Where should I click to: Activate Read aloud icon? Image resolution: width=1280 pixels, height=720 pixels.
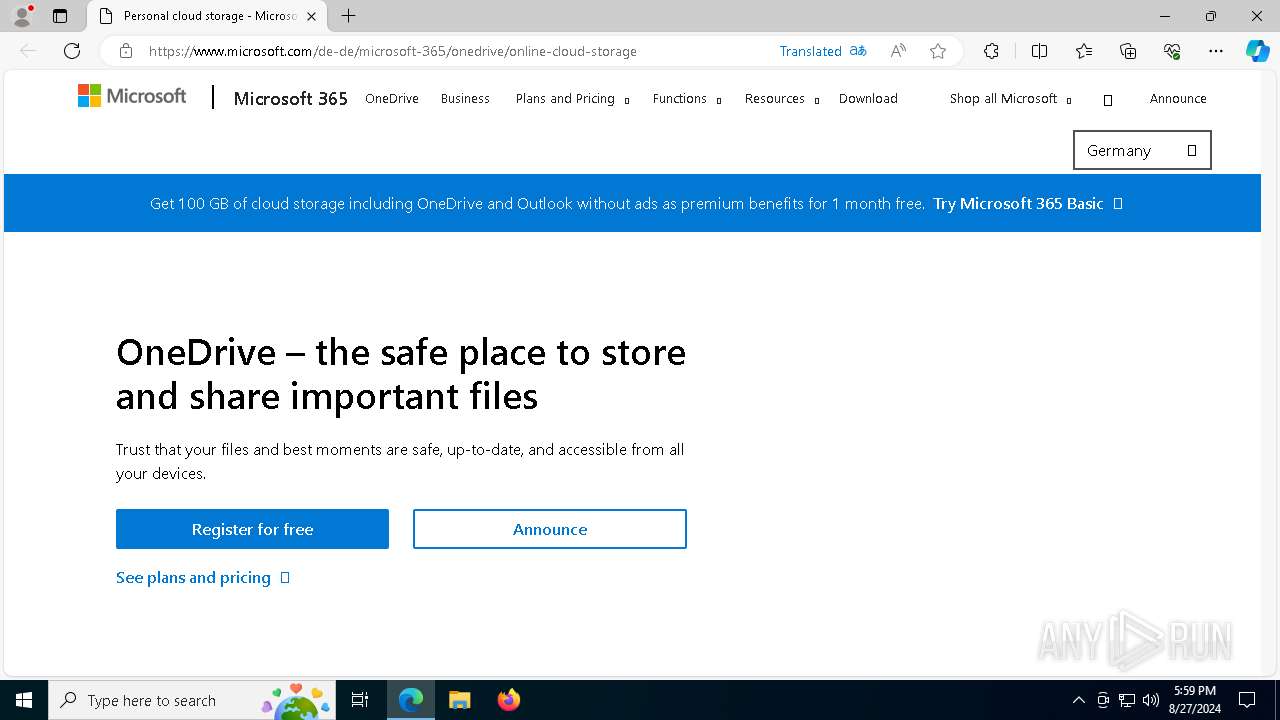898,51
